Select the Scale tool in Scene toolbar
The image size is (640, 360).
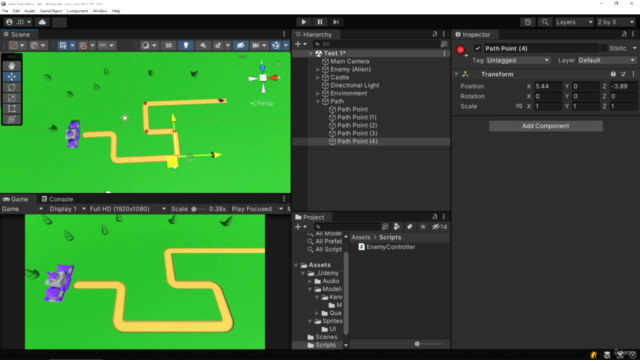point(11,98)
